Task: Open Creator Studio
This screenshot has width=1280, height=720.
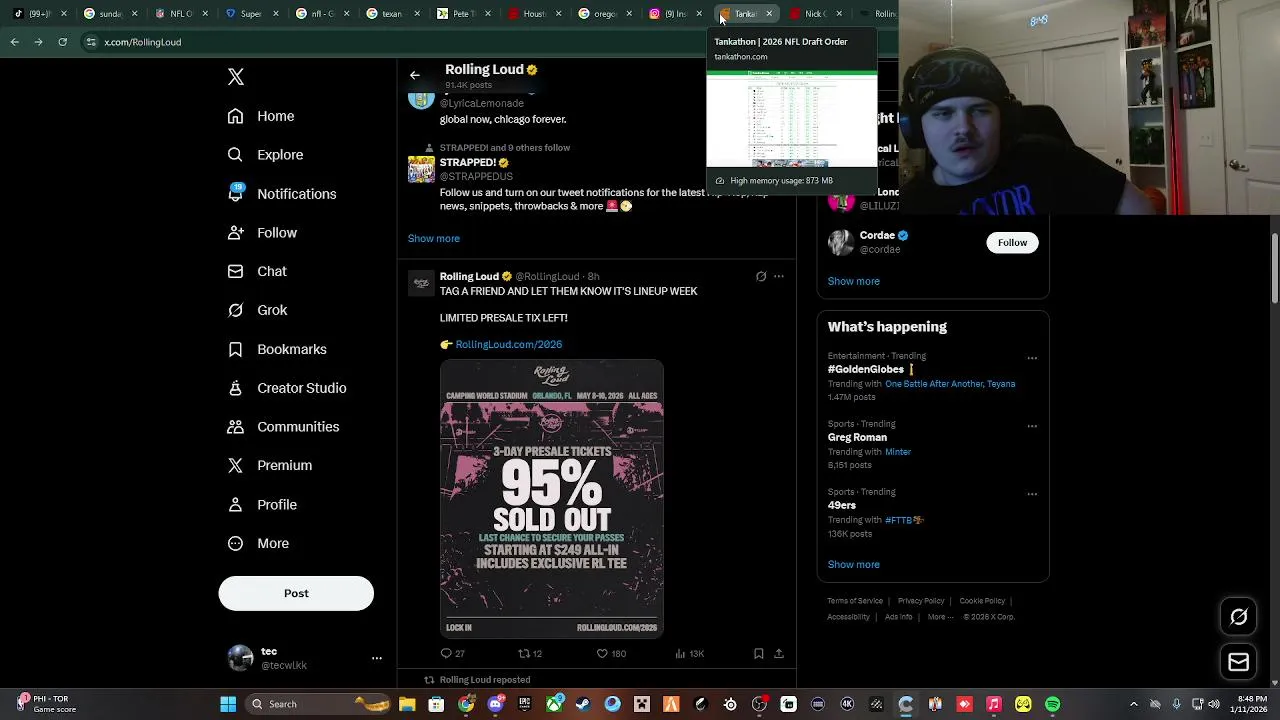Action: [x=287, y=388]
